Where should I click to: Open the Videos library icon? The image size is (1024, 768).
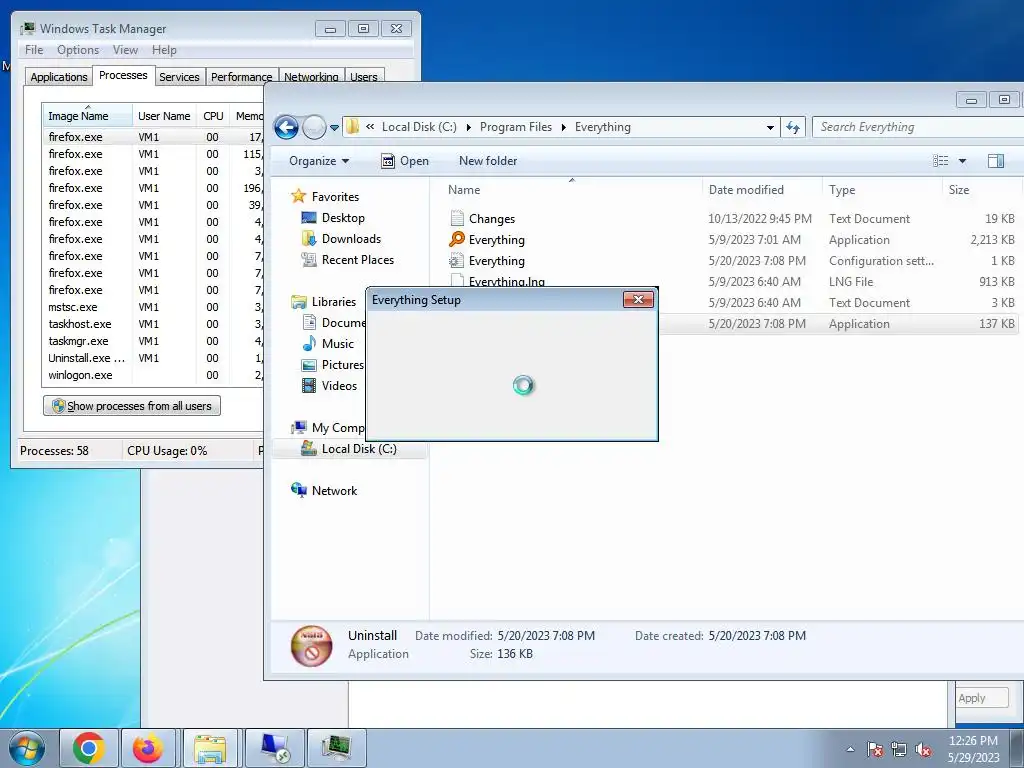click(x=309, y=386)
